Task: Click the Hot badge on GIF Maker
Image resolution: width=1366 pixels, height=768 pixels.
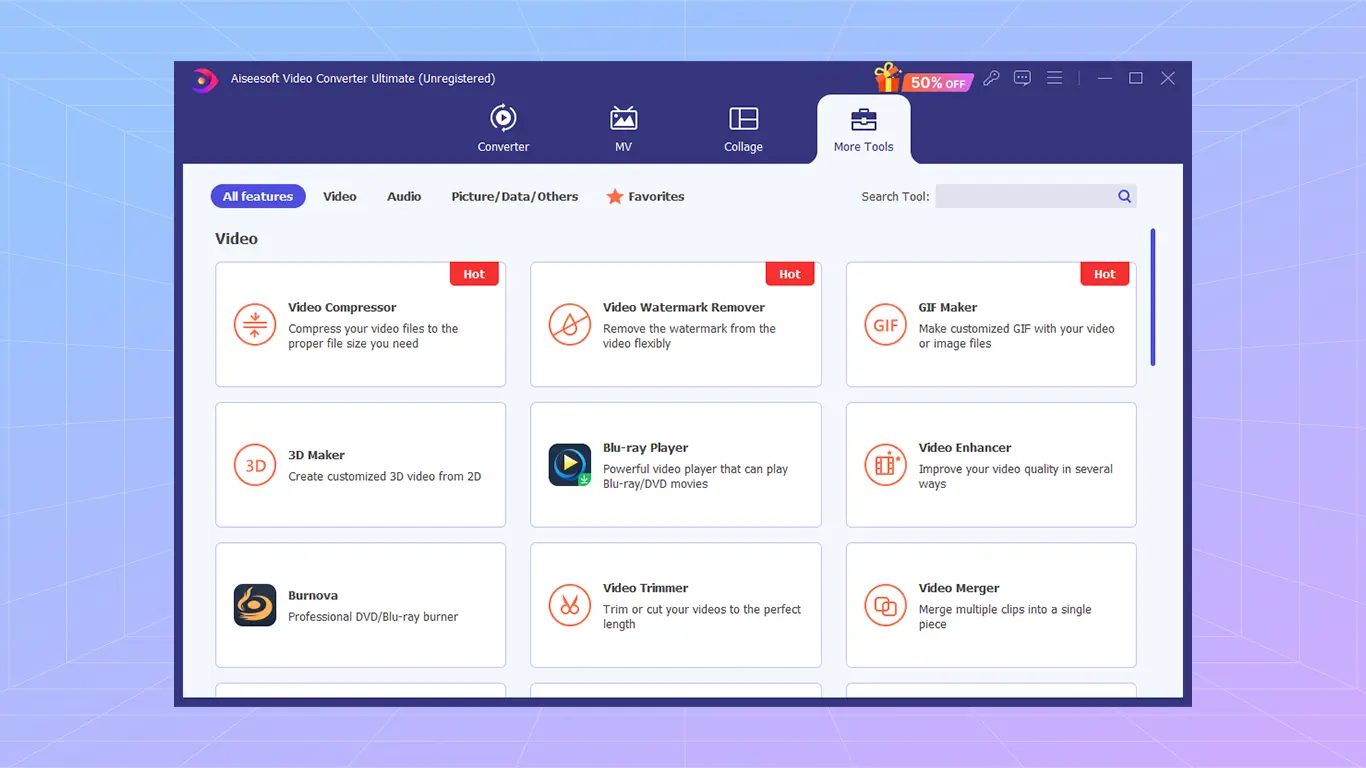Action: [x=1105, y=274]
